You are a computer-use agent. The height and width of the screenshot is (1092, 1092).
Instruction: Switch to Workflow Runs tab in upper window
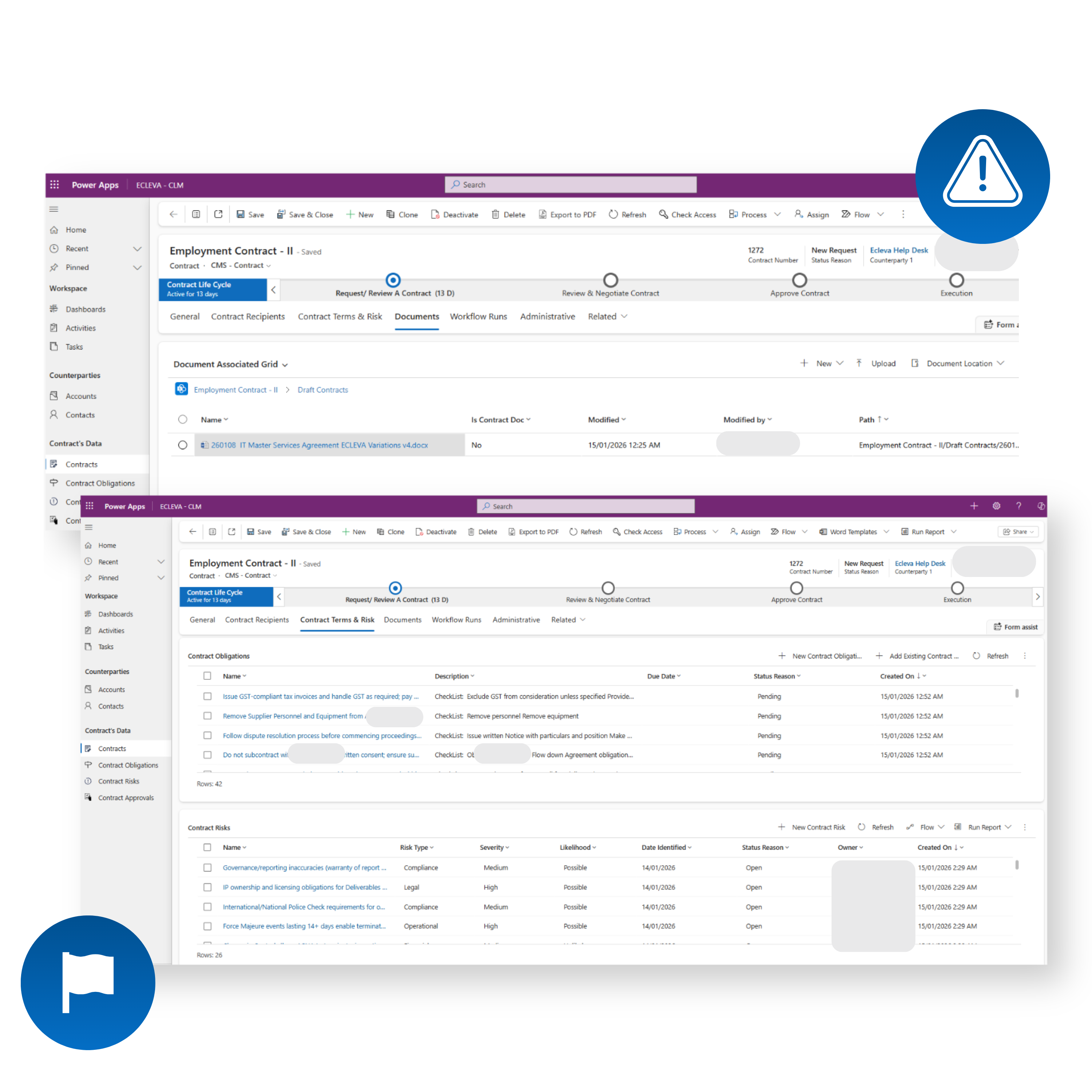[x=478, y=317]
